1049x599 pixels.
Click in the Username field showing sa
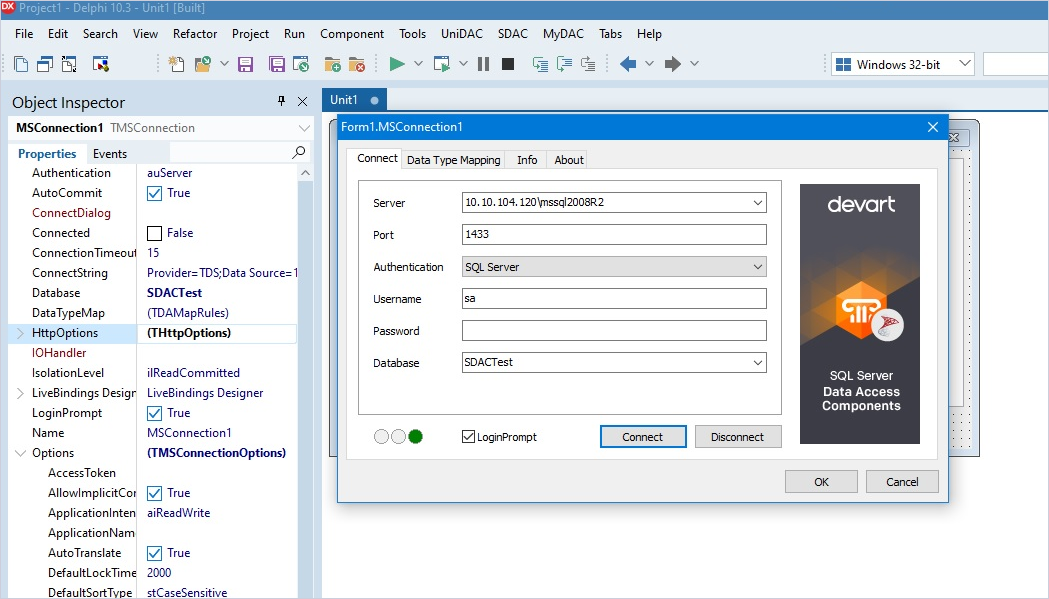click(x=613, y=298)
